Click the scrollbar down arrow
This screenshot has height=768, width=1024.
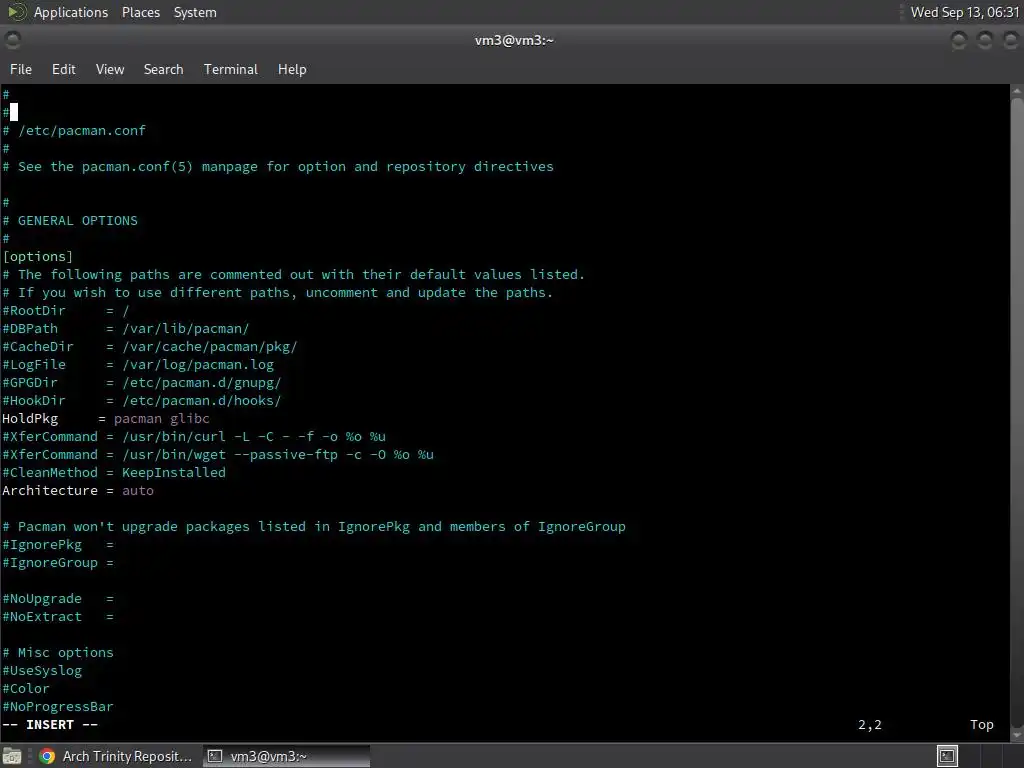pos(1017,734)
